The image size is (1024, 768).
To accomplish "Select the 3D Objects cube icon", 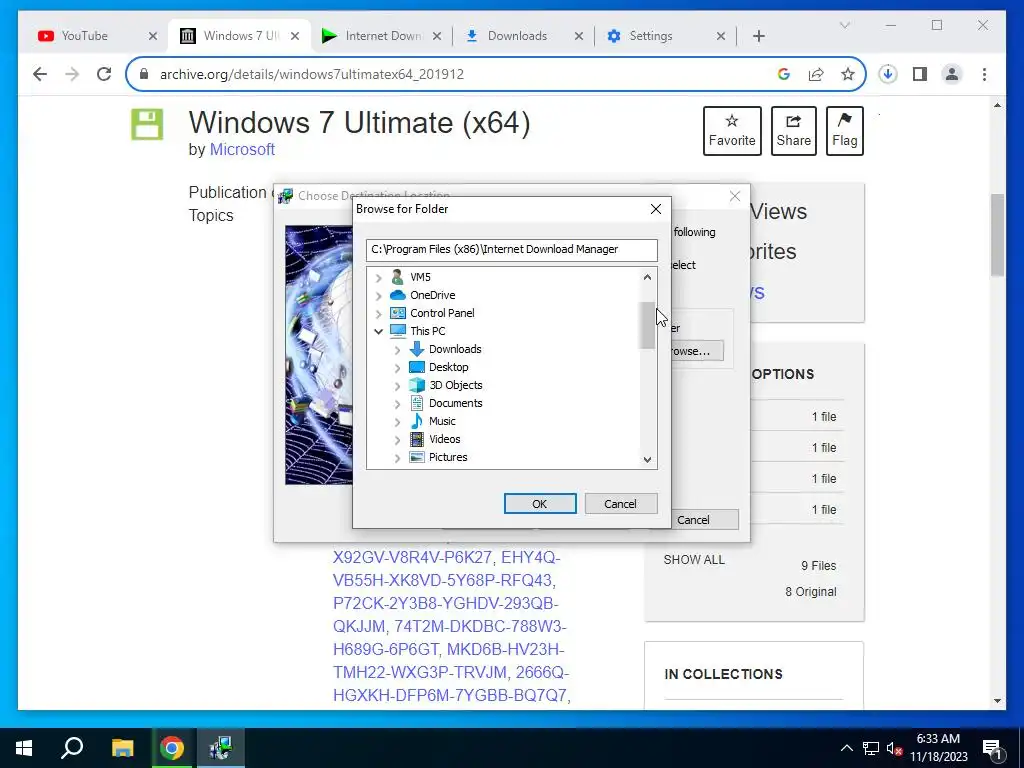I will 417,385.
